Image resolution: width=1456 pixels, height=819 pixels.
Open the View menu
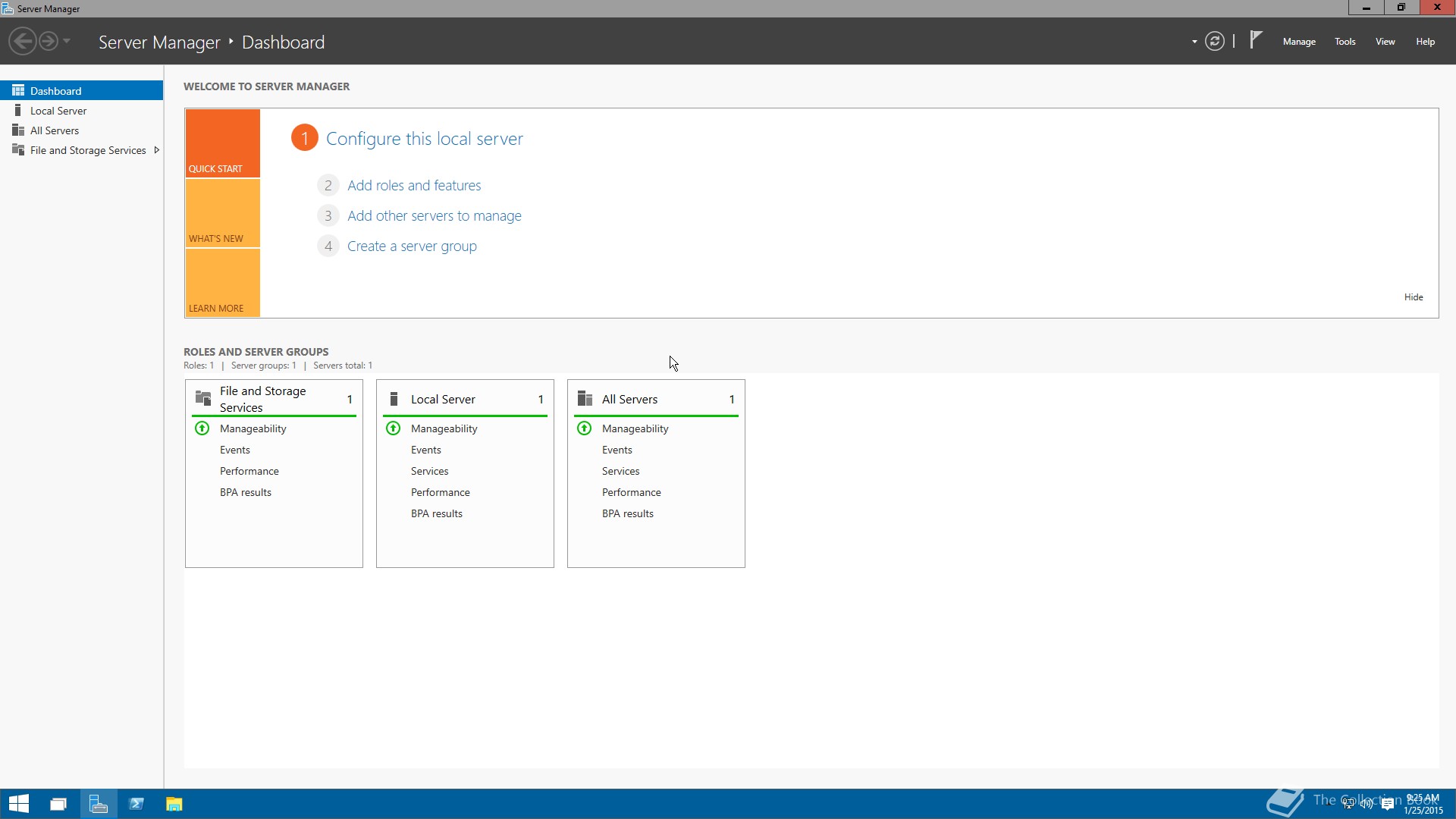1385,42
